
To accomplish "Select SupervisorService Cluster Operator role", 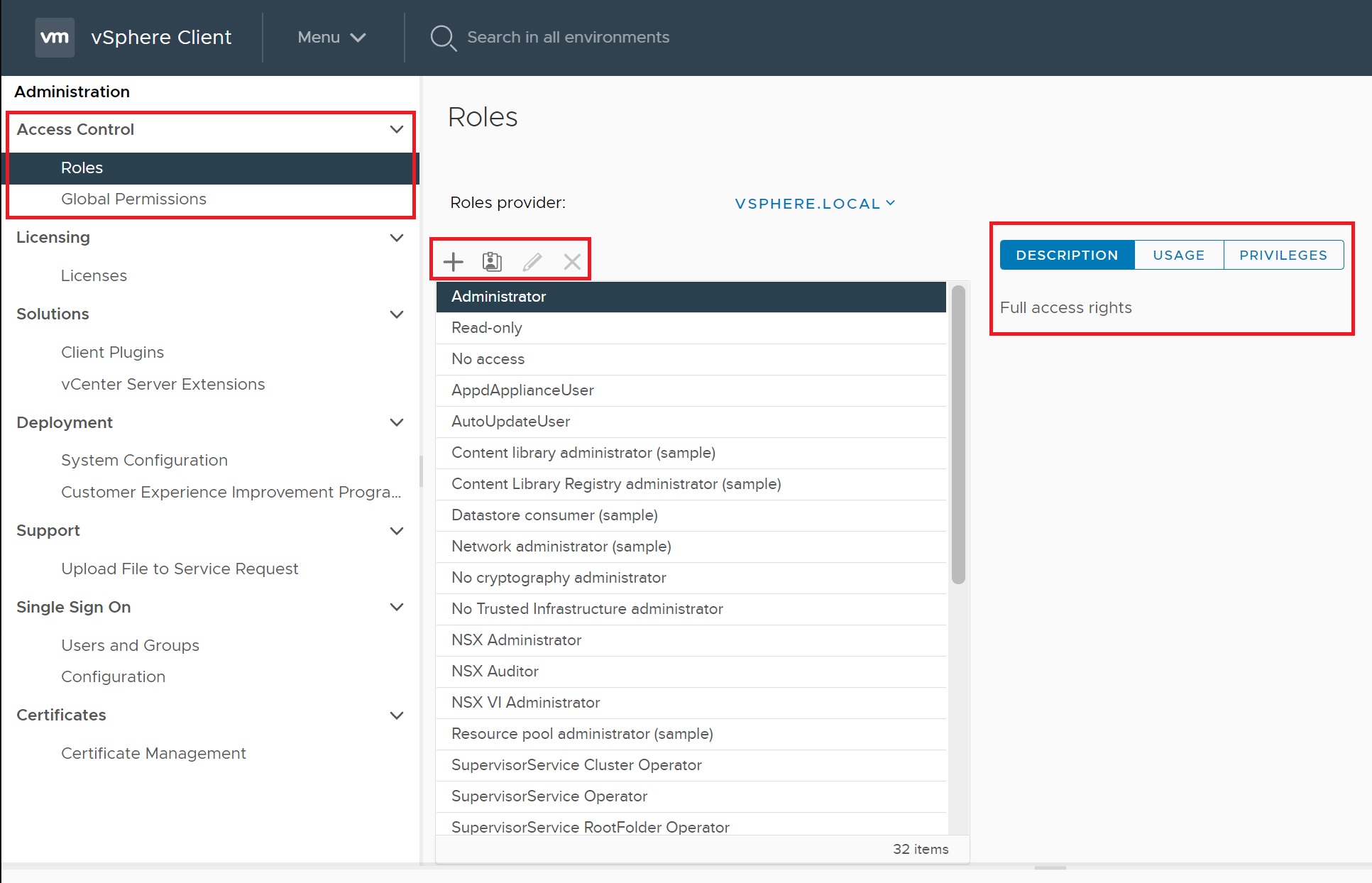I will click(x=691, y=765).
